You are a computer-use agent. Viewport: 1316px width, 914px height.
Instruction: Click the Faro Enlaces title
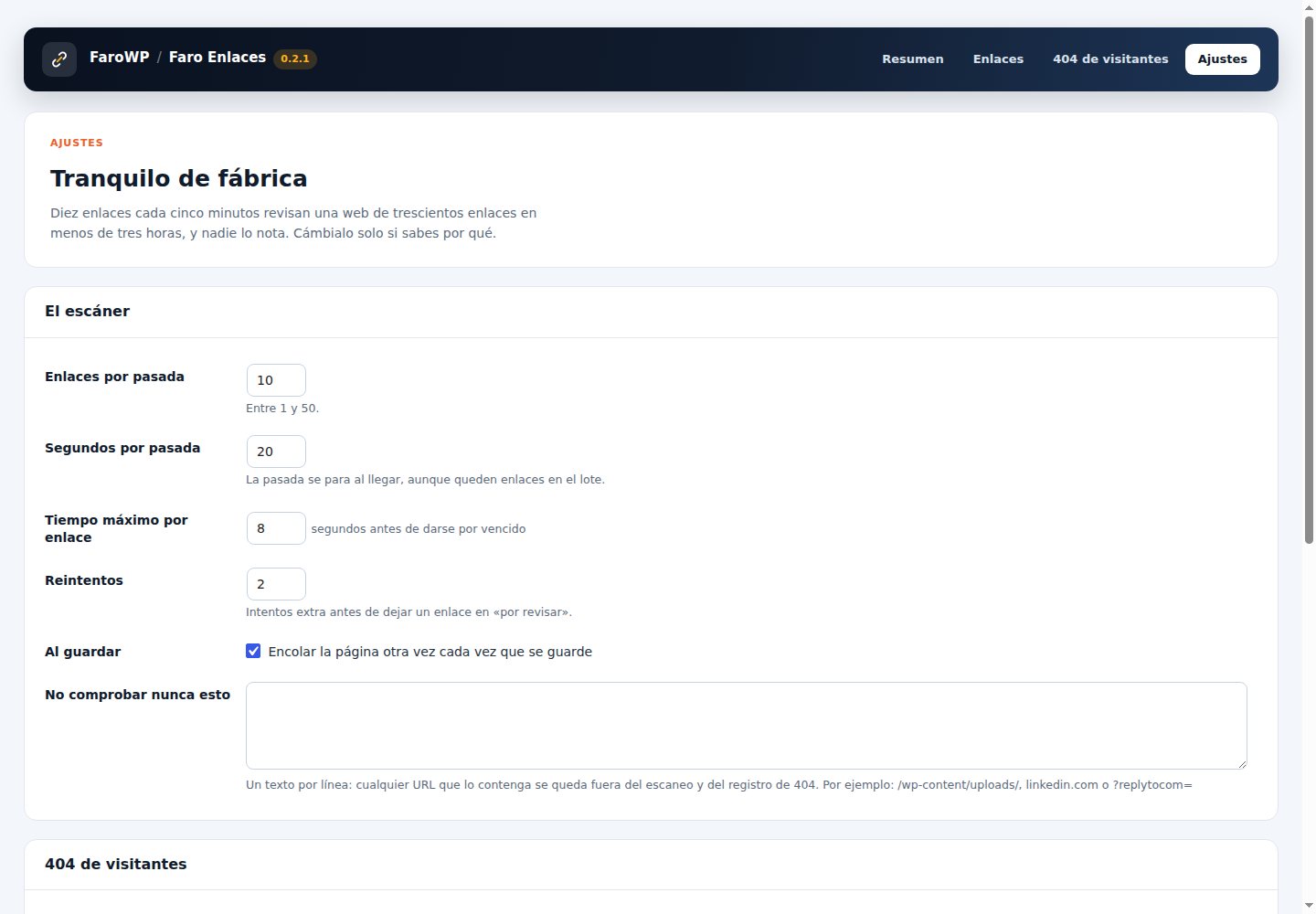(218, 58)
